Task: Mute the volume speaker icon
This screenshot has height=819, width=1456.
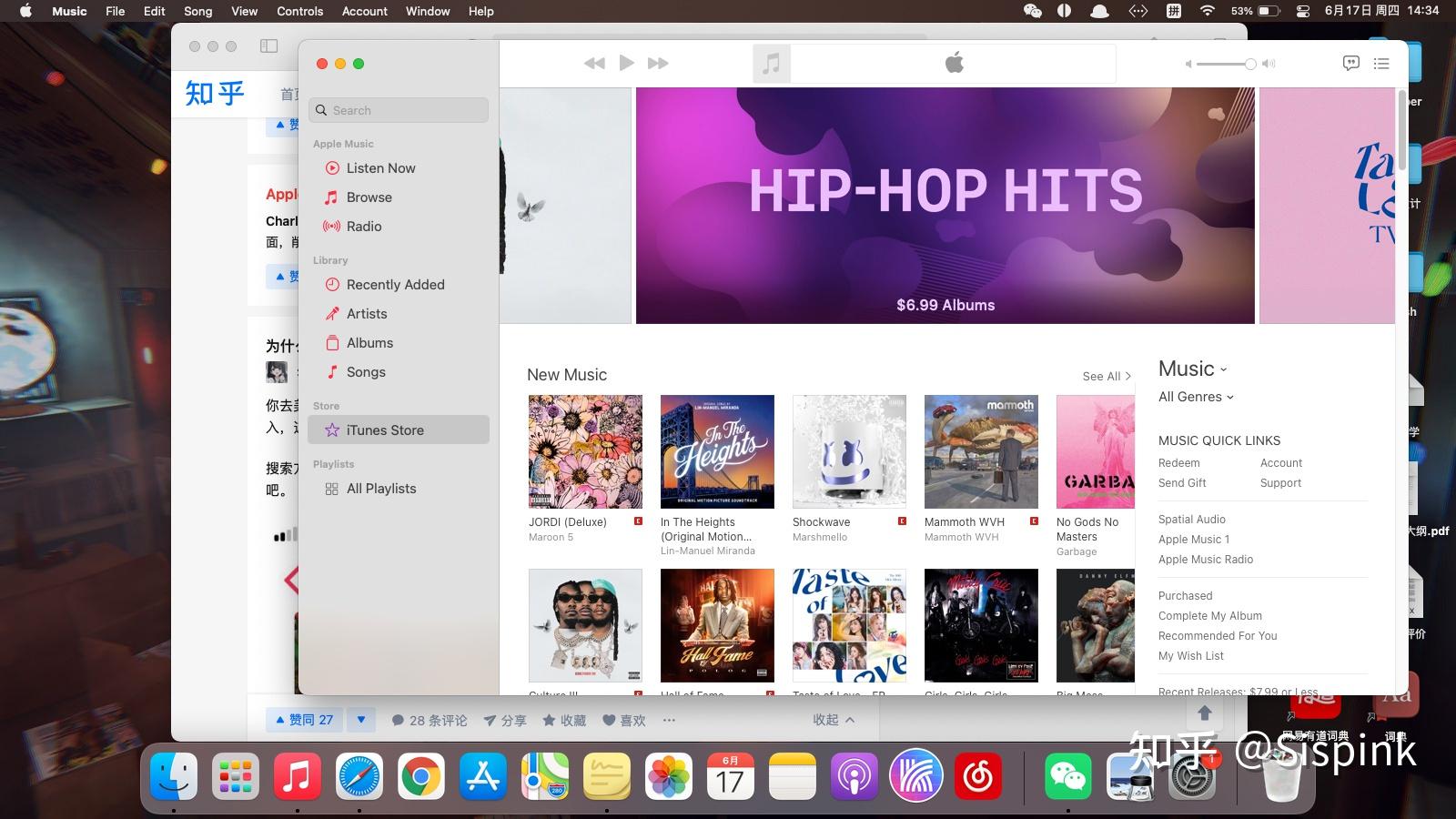Action: pos(1188,64)
